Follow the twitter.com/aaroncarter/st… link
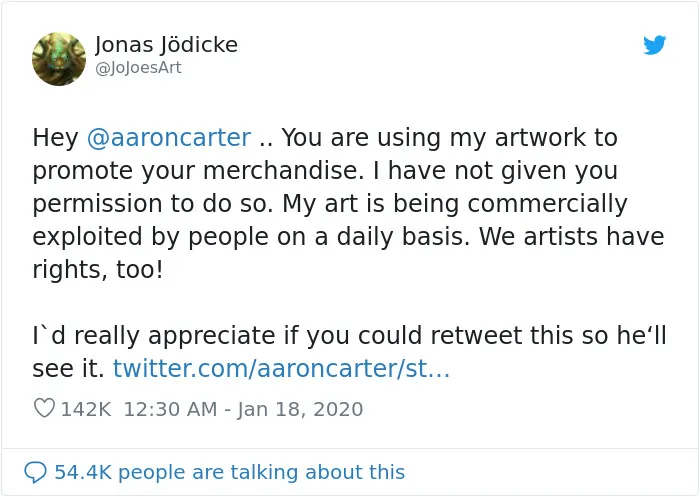The height and width of the screenshot is (497, 700). (x=281, y=369)
